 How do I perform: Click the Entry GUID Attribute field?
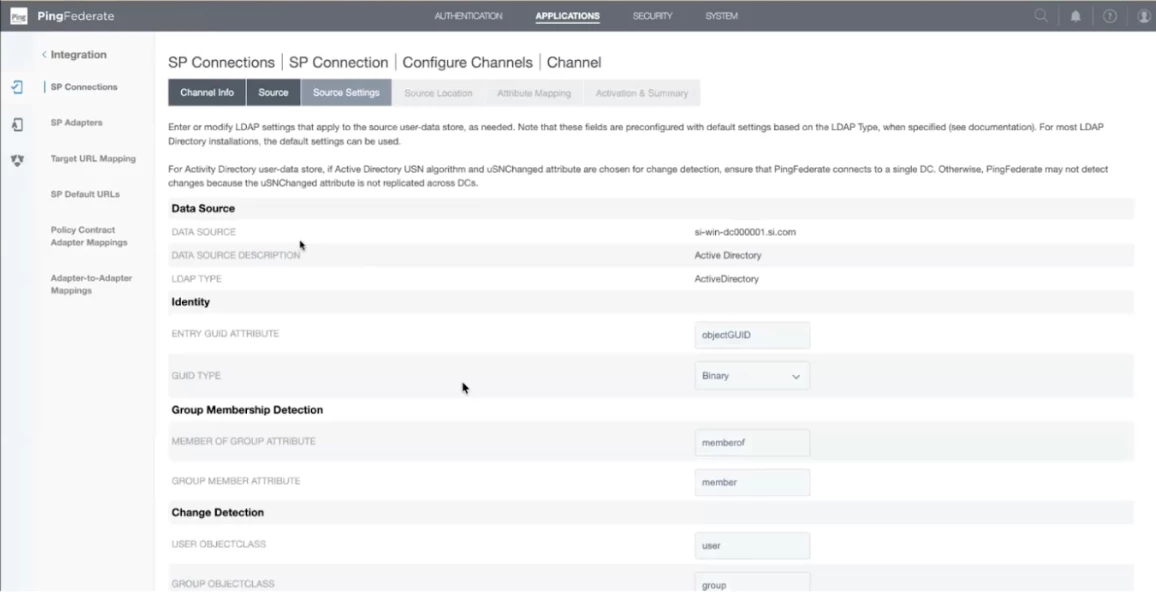751,335
